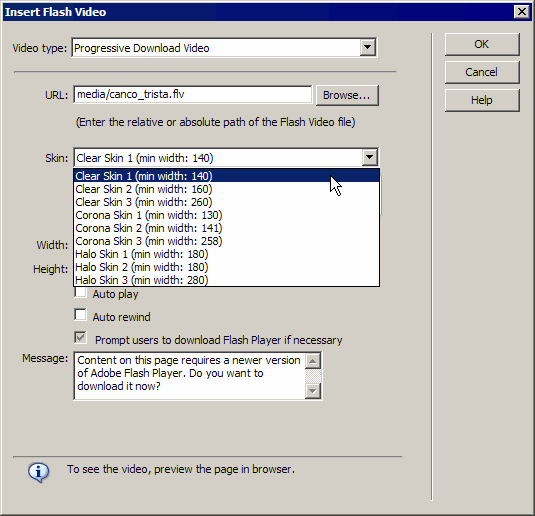Enable the Auto play checkbox
This screenshot has width=535, height=516.
81,292
